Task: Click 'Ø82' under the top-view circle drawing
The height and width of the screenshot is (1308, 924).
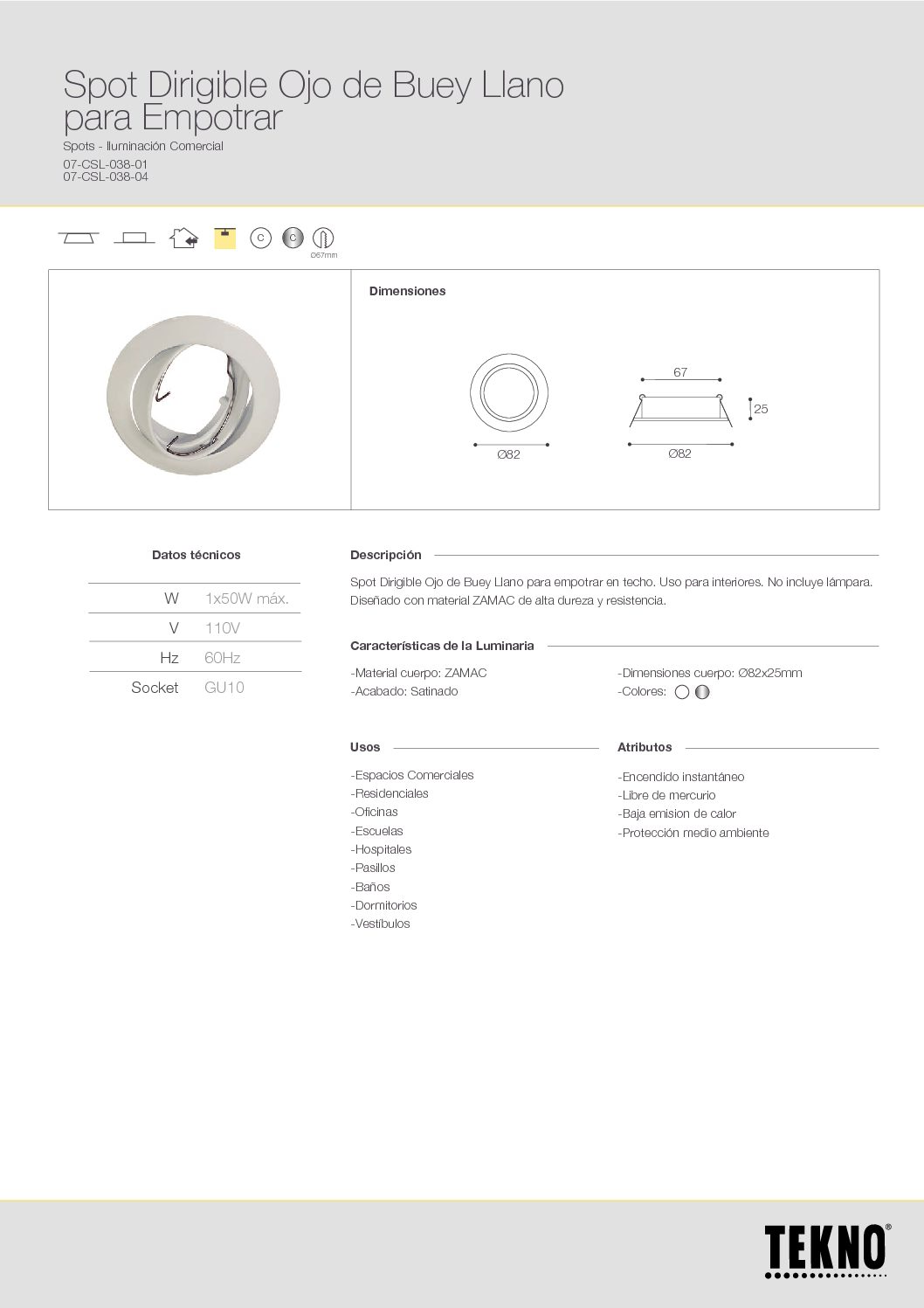Action: [x=508, y=454]
